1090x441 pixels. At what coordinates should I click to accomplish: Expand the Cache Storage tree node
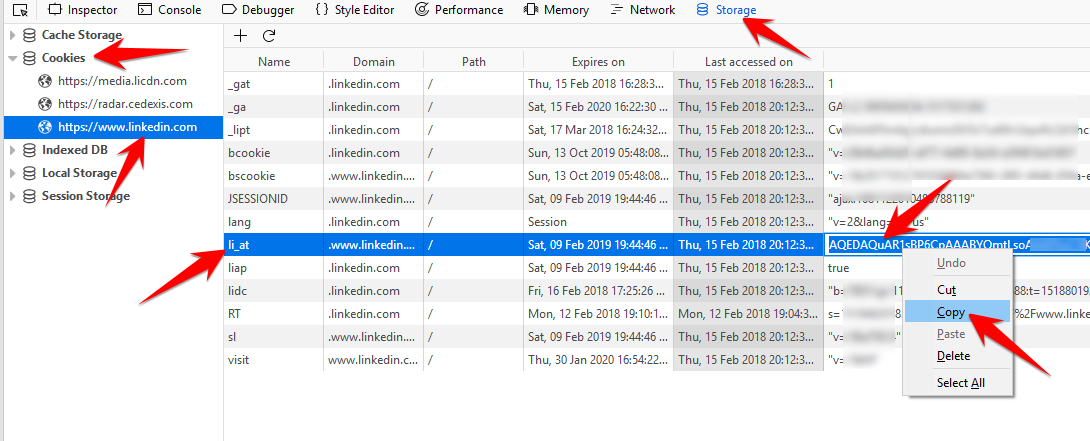coord(12,35)
